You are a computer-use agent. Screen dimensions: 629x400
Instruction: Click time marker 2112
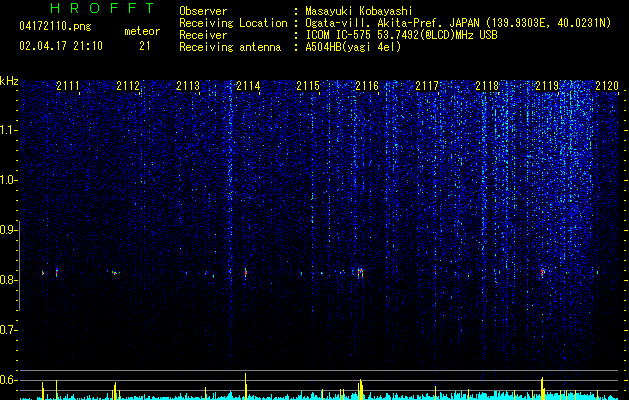coord(128,85)
